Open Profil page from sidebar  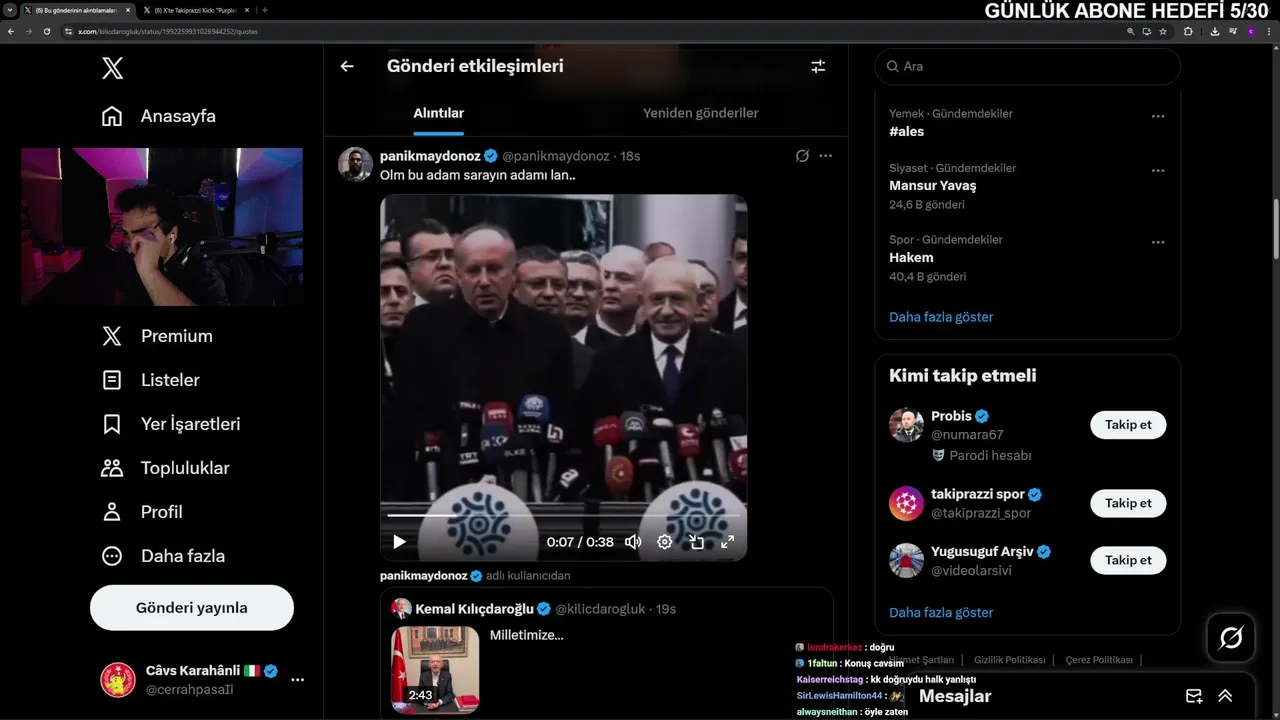142,512
